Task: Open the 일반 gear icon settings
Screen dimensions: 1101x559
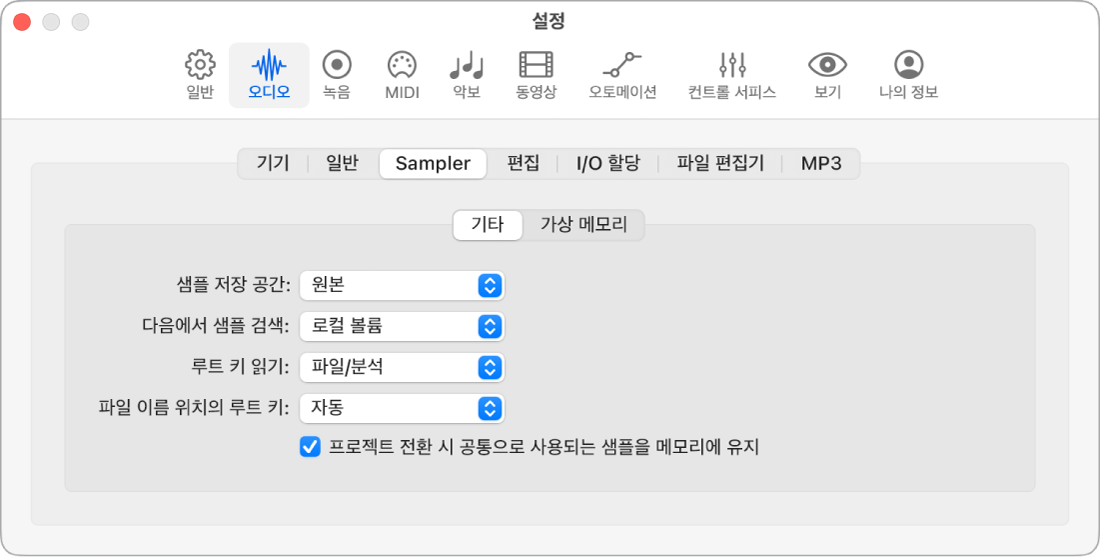Action: click(x=200, y=66)
